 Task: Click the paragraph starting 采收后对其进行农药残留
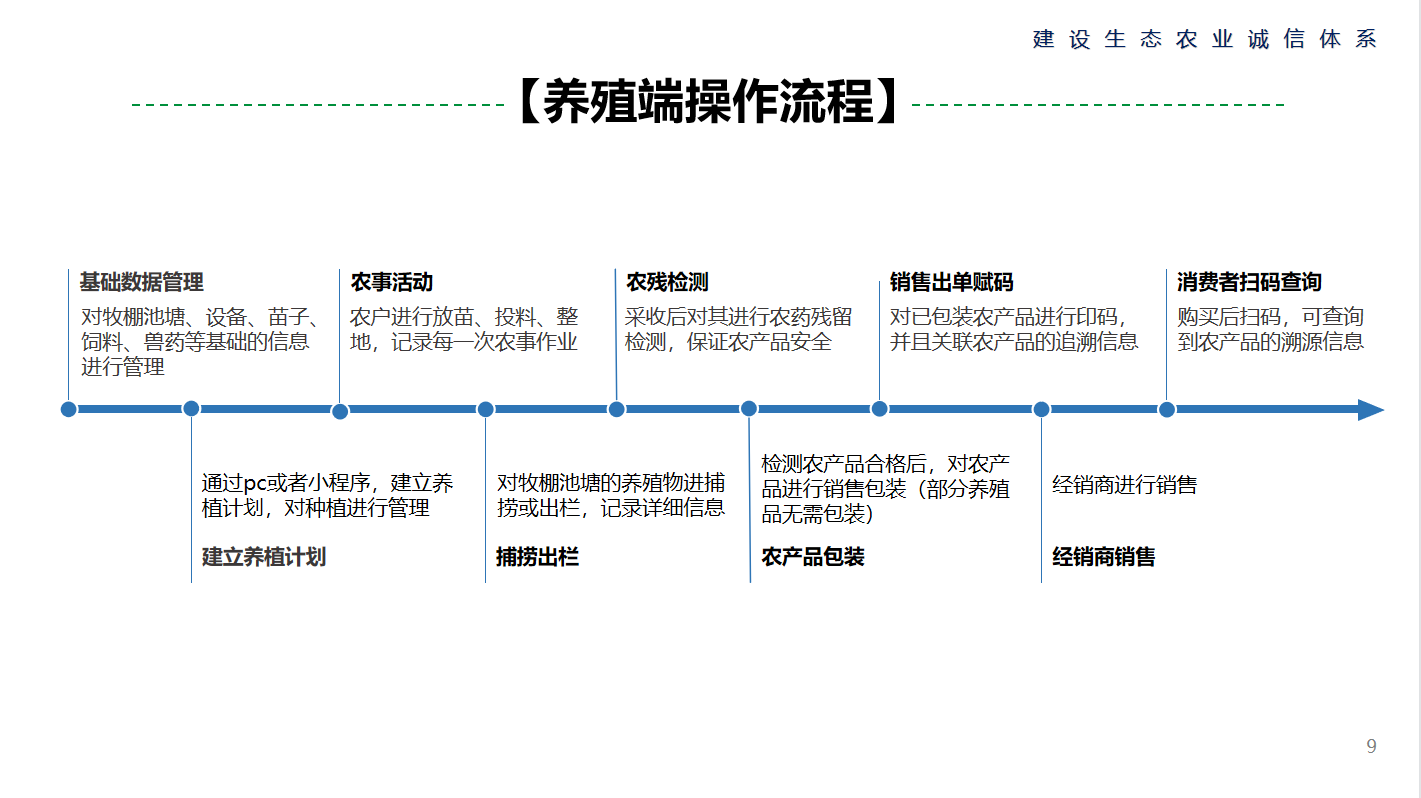[x=739, y=330]
